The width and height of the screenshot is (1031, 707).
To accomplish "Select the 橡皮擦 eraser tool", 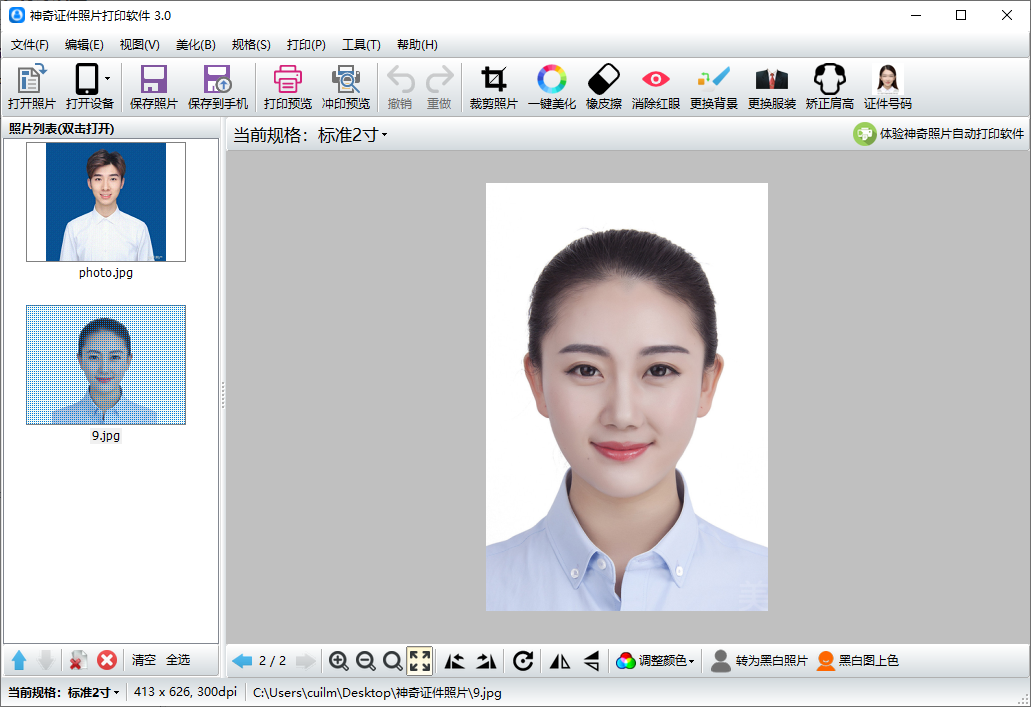I will pyautogui.click(x=603, y=87).
